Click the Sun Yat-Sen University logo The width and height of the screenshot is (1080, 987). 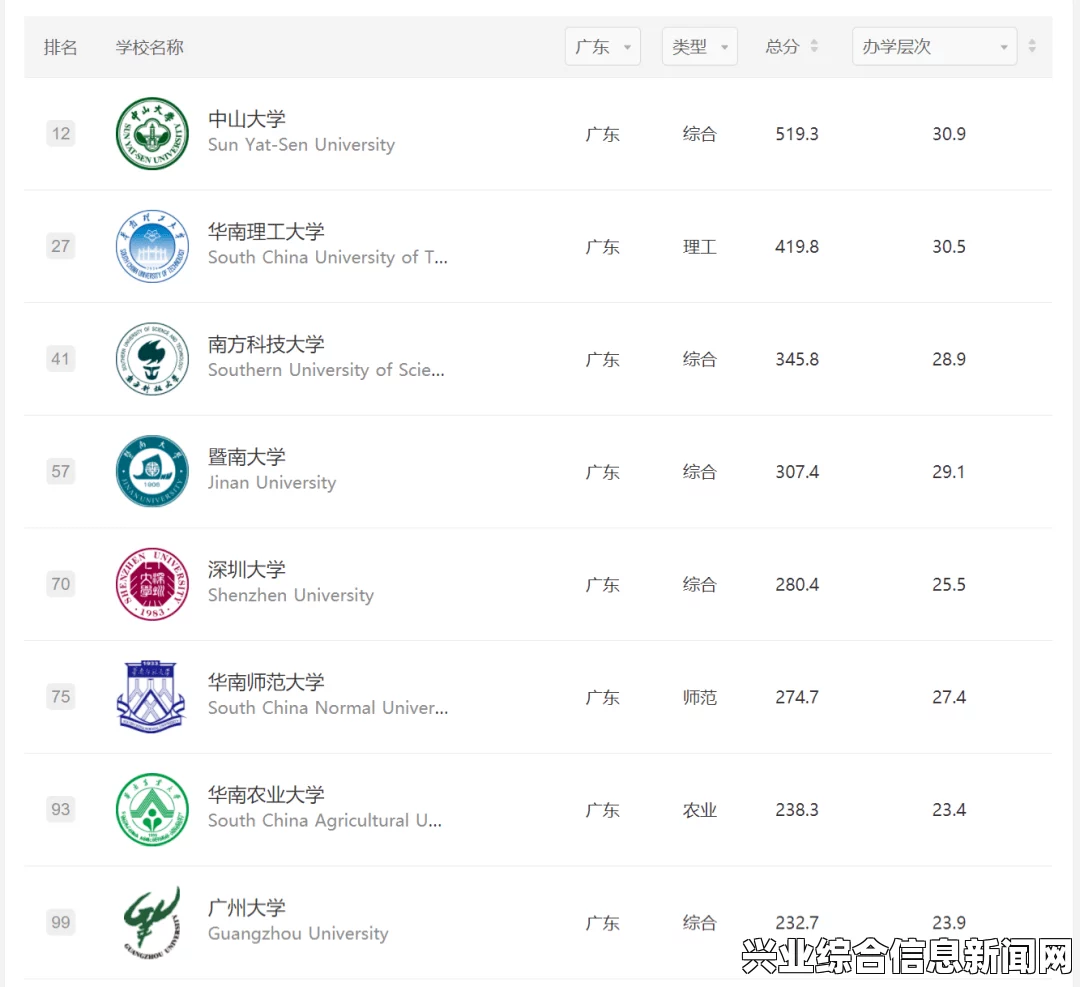point(152,134)
